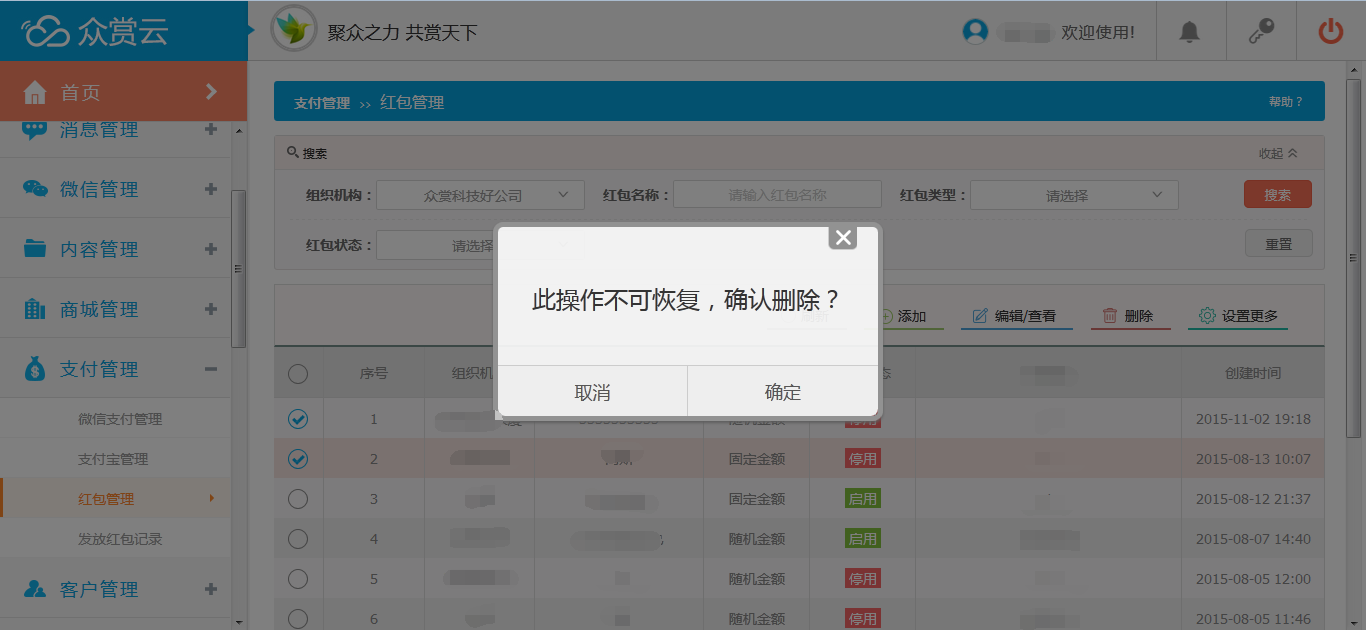Select 红包管理 submenu item
The image size is (1366, 630).
(106, 499)
